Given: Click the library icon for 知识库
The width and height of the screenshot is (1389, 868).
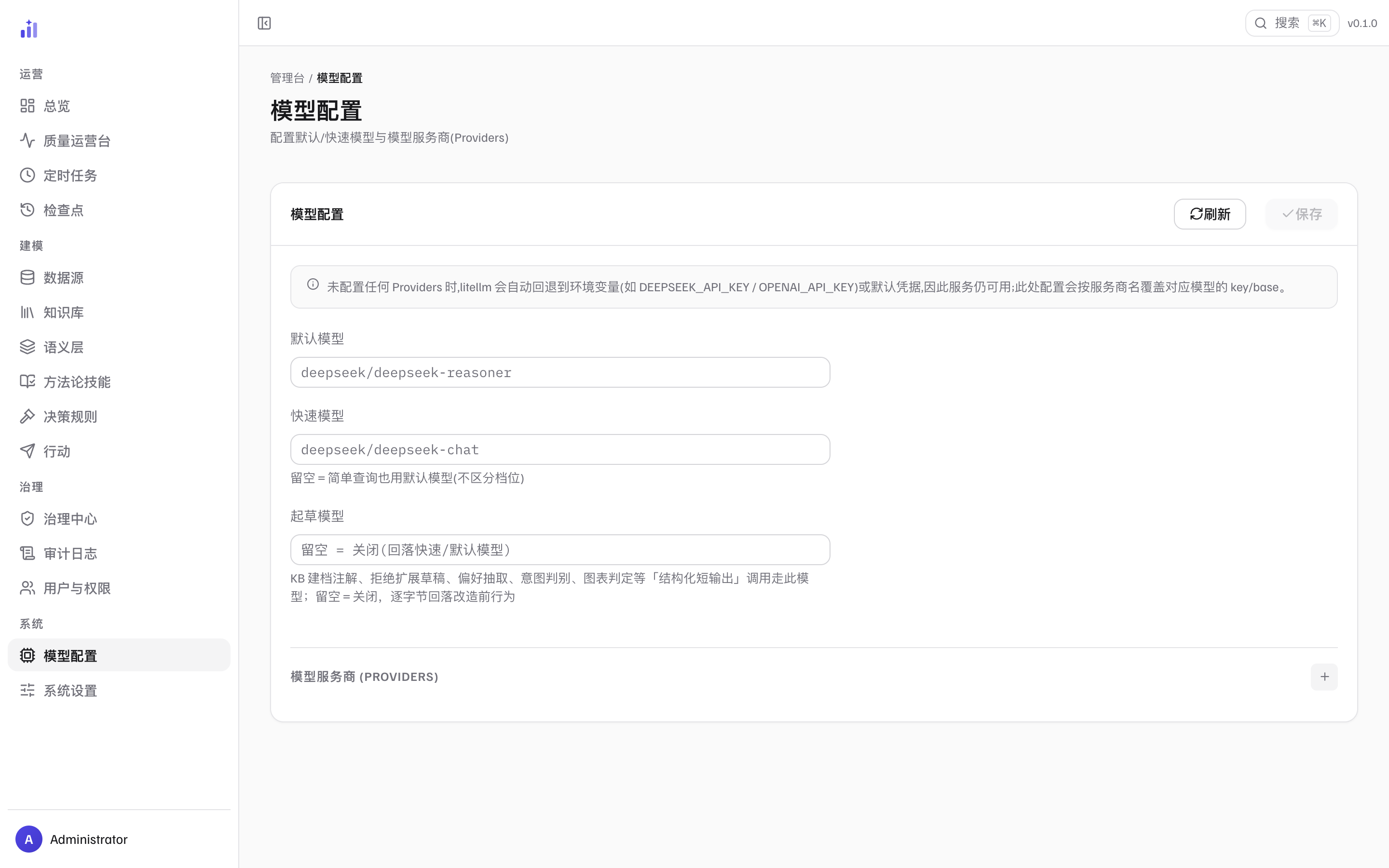Looking at the screenshot, I should [27, 312].
